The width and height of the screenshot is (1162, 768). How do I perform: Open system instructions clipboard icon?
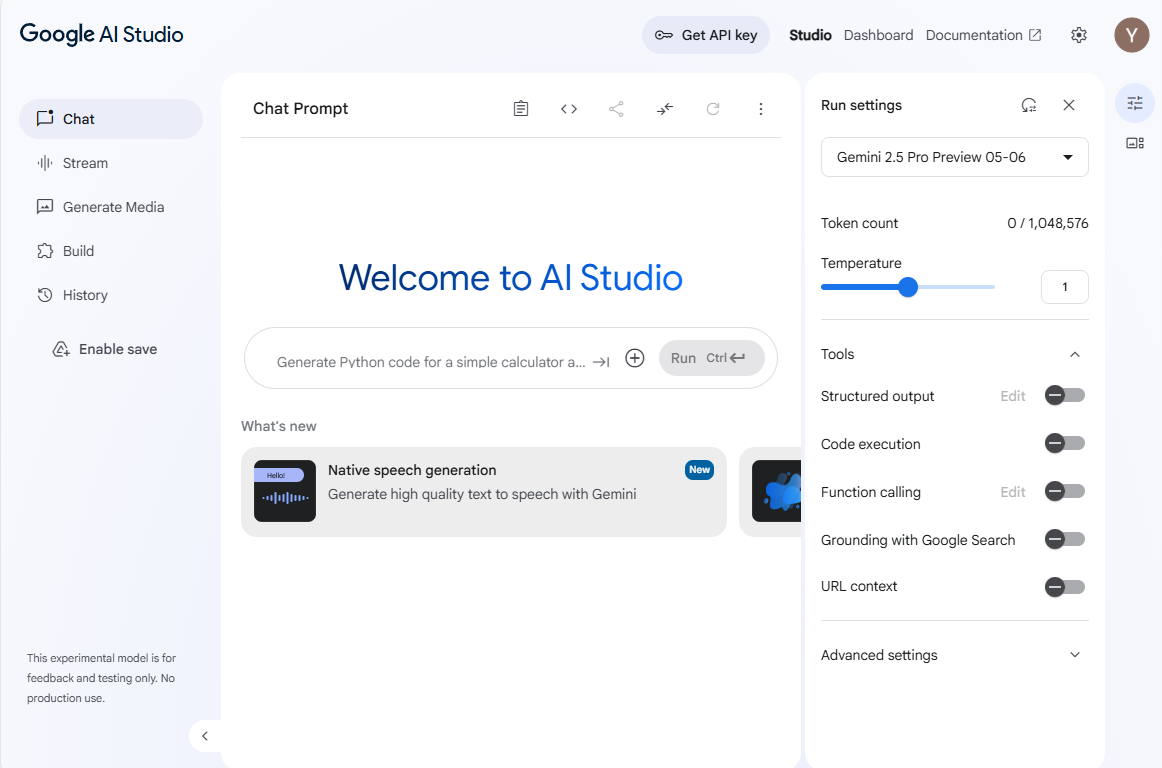click(521, 109)
